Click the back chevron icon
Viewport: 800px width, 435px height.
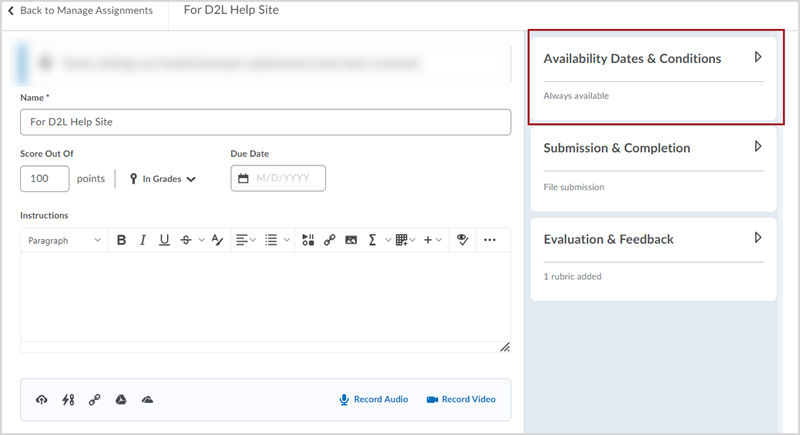click(x=11, y=11)
